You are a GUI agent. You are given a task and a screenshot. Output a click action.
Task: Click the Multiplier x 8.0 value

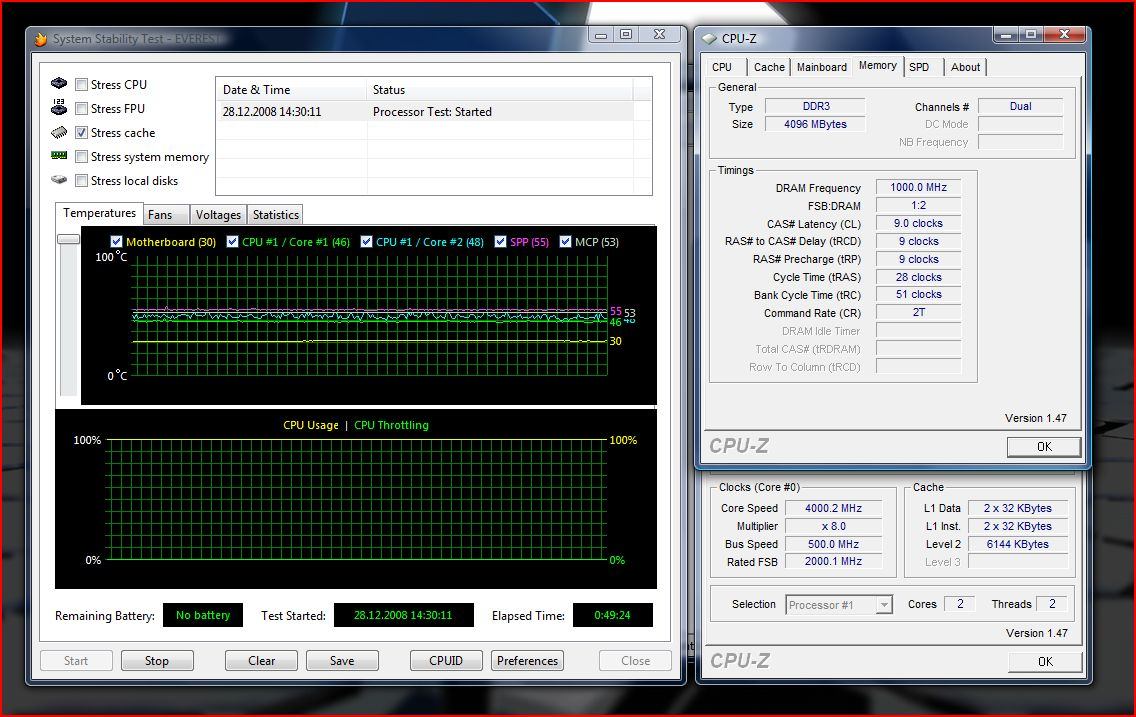(833, 527)
